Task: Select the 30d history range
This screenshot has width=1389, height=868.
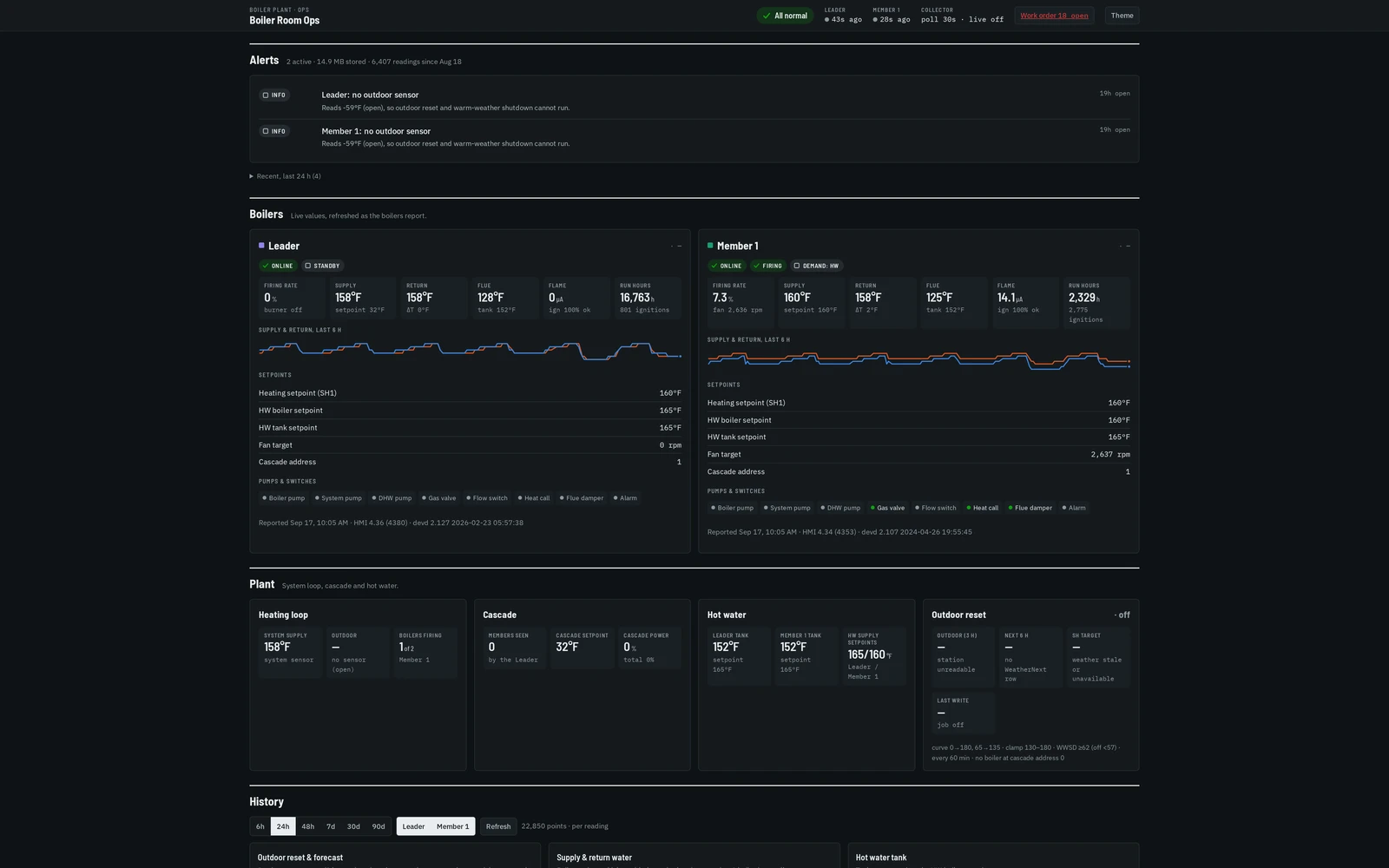Action: (x=353, y=826)
